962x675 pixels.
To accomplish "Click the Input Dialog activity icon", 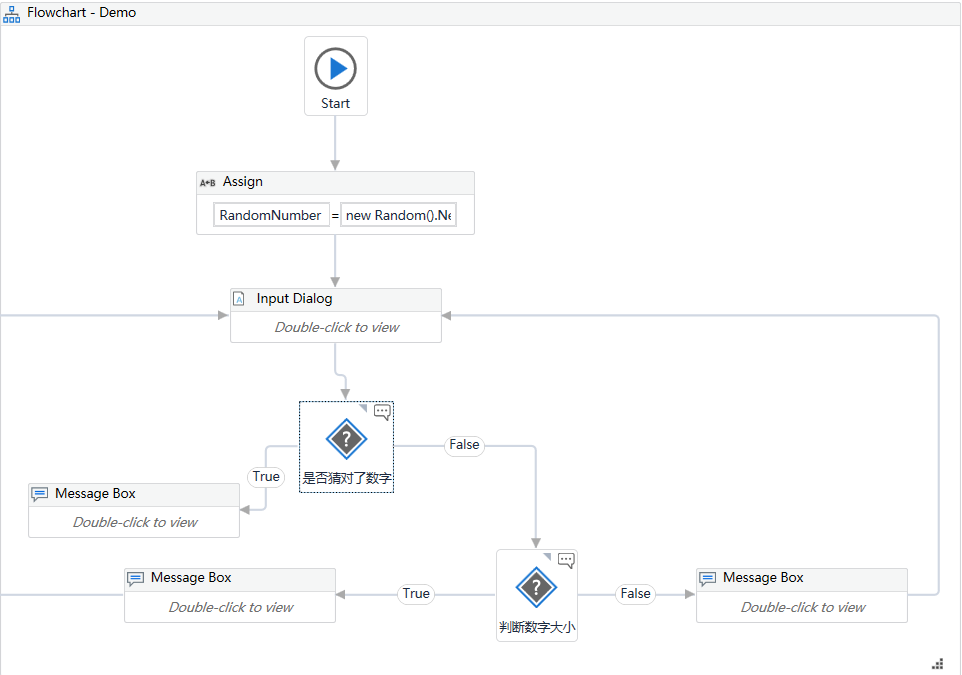I will point(239,299).
